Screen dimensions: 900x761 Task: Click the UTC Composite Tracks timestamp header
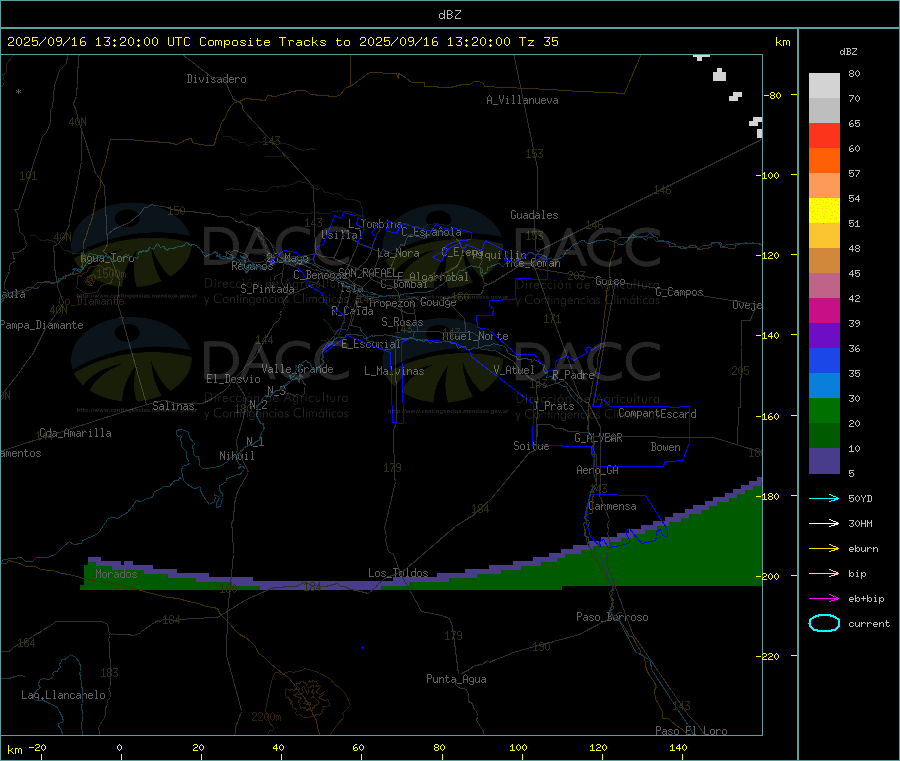tap(283, 41)
